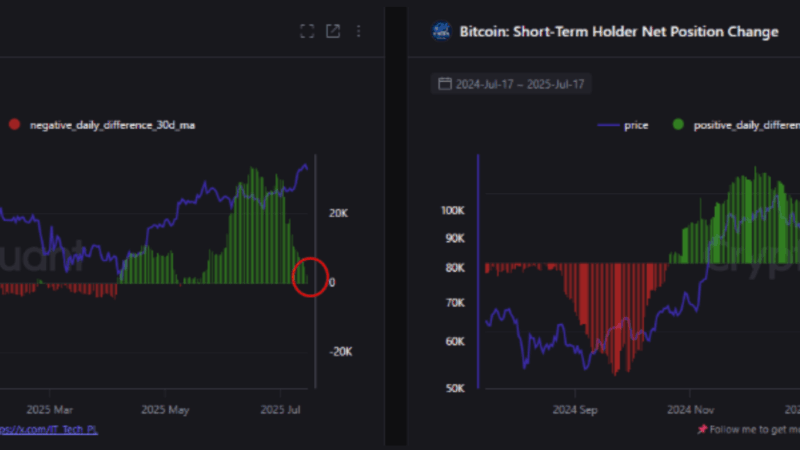Screen dimensions: 800x450
Task: Click the Follow me note on right chart
Action: pos(755,430)
